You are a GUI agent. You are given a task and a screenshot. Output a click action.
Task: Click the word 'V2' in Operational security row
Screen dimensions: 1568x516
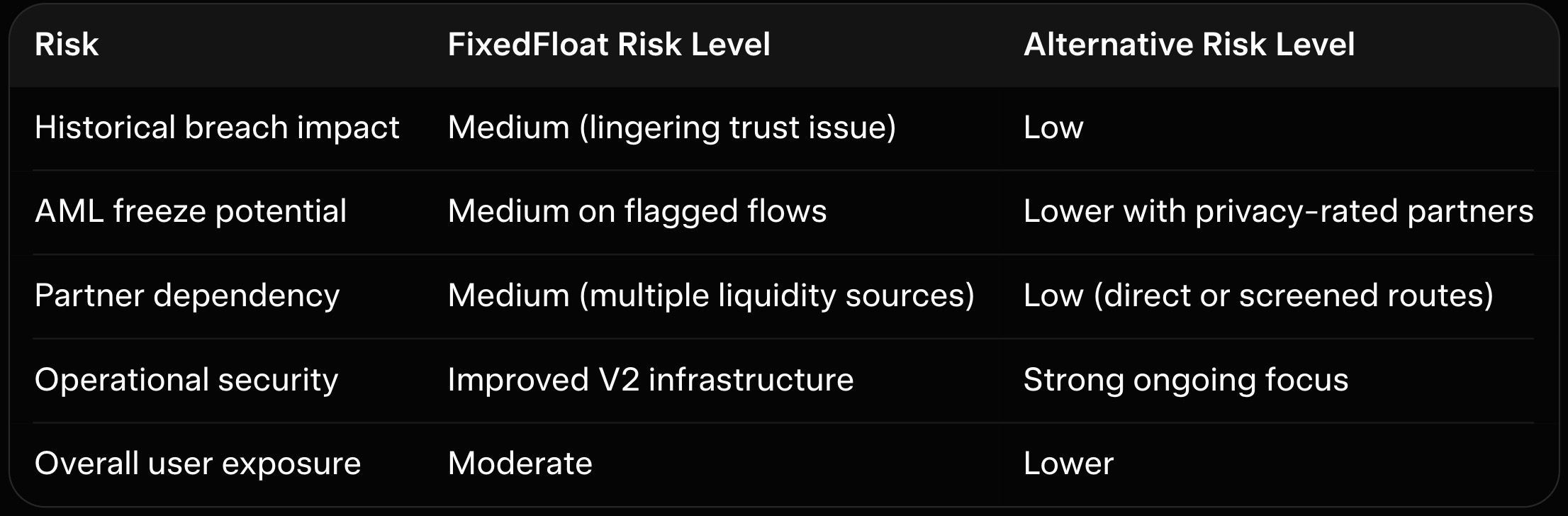tap(618, 380)
